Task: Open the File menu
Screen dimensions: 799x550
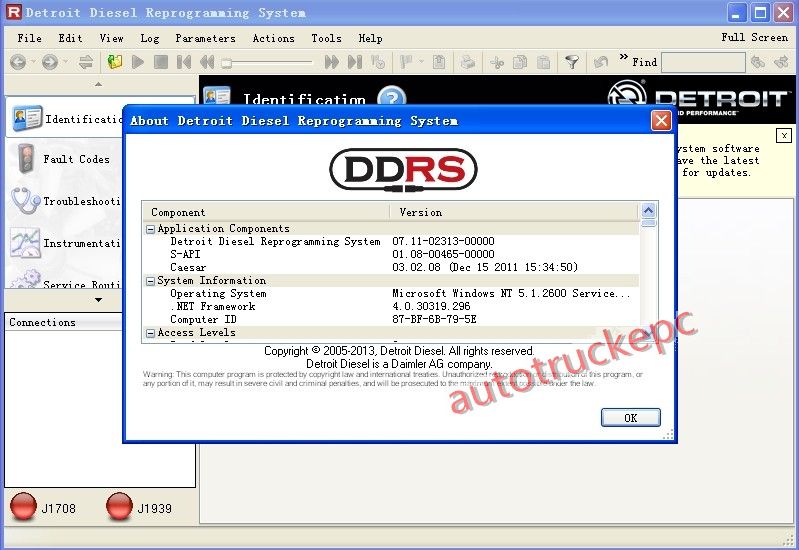Action: pos(30,38)
